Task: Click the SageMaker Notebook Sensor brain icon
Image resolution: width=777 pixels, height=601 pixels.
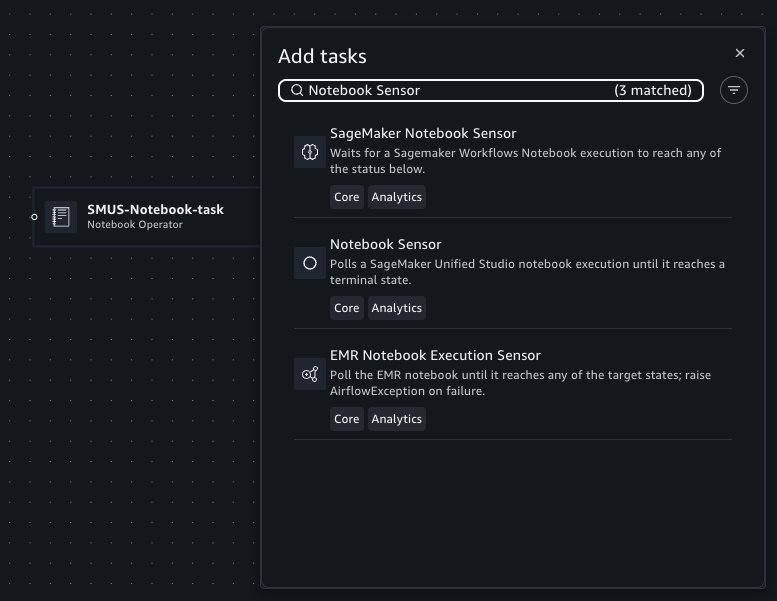Action: pyautogui.click(x=310, y=152)
